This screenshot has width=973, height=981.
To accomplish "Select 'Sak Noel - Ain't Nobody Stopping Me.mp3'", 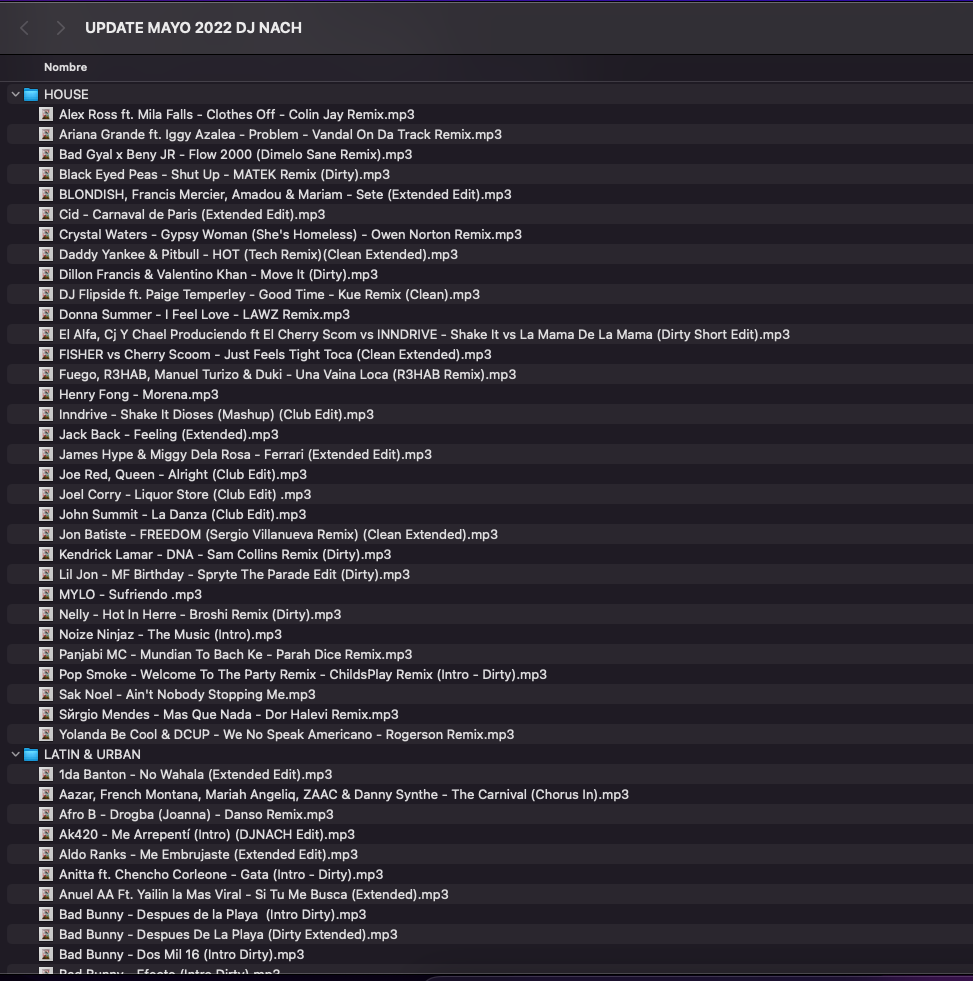I will 187,695.
